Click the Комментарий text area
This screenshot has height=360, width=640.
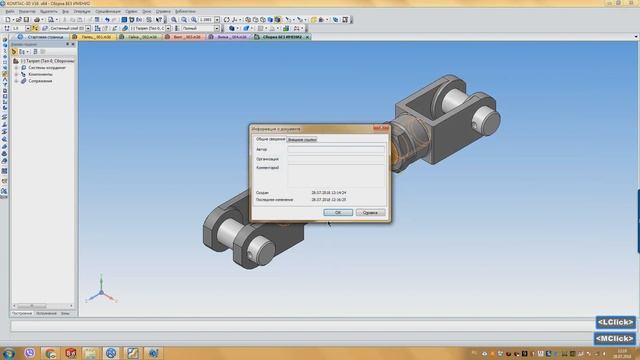coord(336,176)
